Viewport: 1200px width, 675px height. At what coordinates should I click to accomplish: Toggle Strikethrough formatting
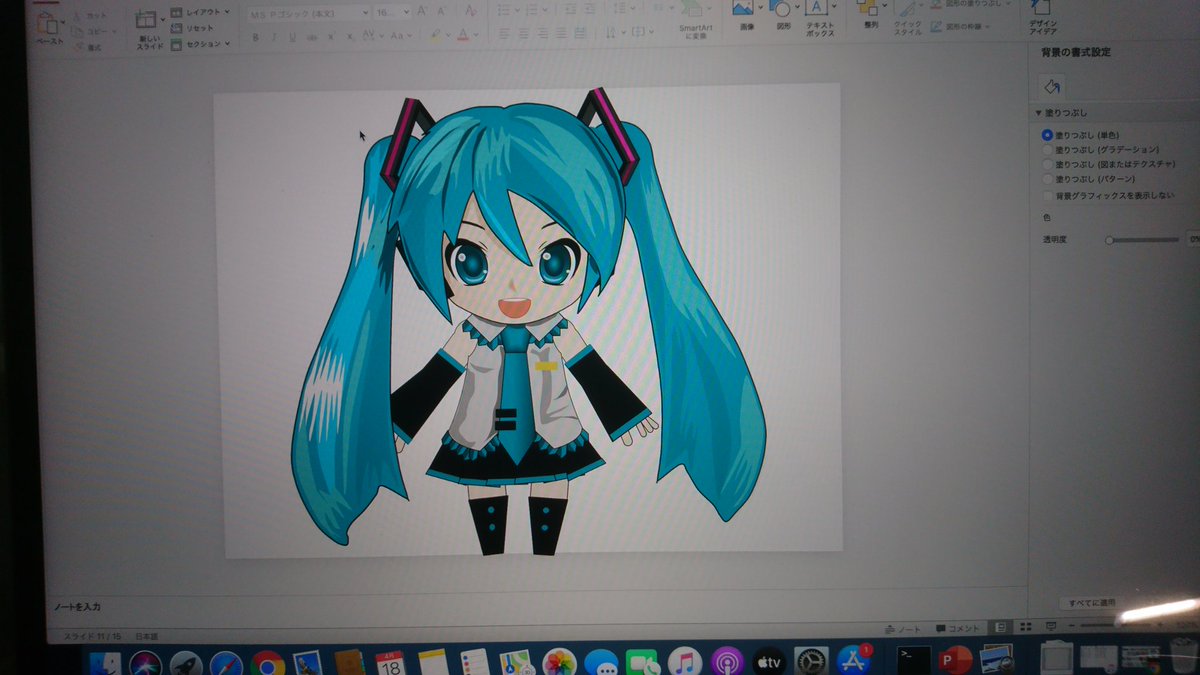point(313,37)
